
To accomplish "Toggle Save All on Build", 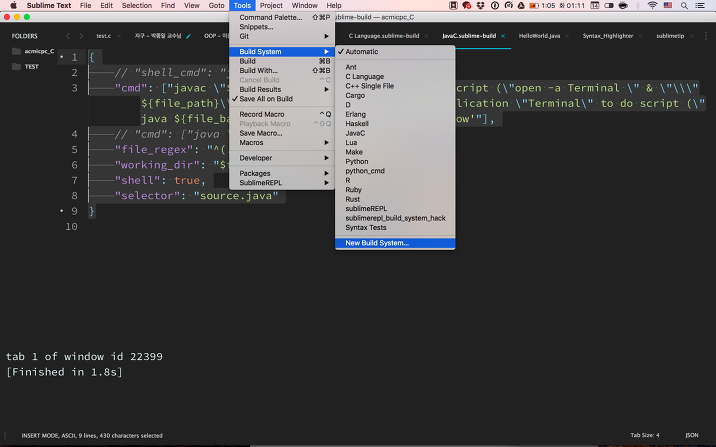I will 282,99.
